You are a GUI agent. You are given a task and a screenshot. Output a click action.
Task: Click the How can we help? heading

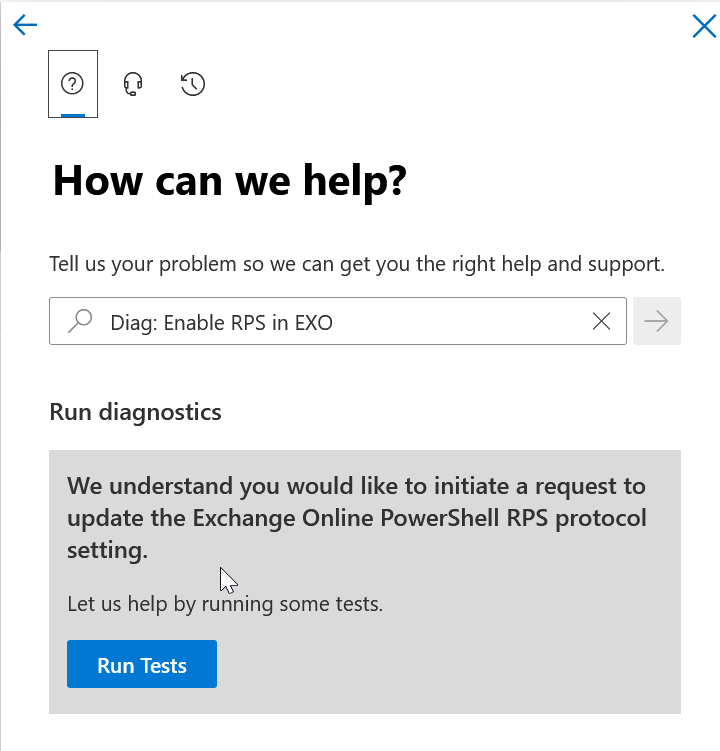pyautogui.click(x=229, y=181)
